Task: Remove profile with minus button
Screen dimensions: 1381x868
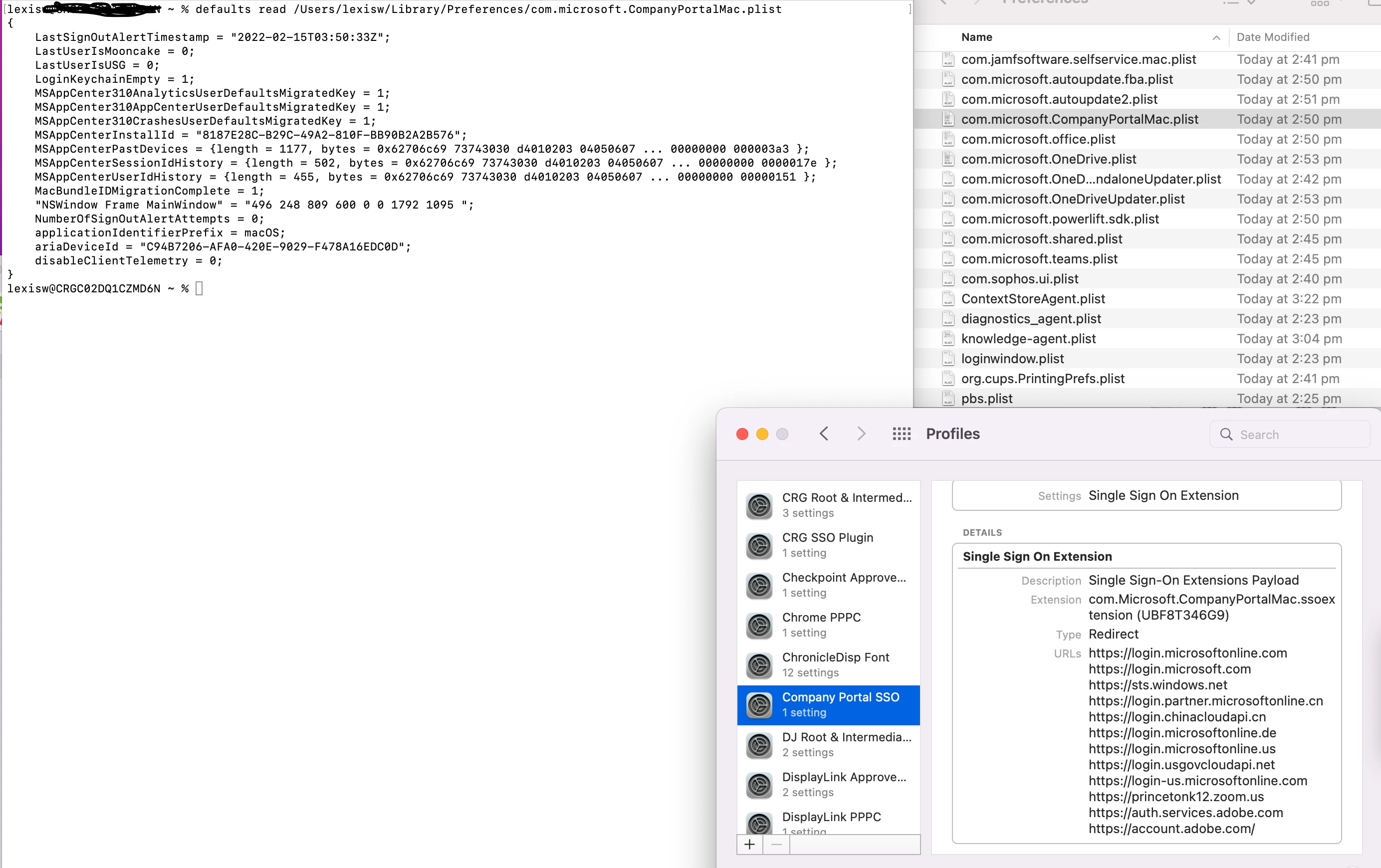Action: (776, 844)
